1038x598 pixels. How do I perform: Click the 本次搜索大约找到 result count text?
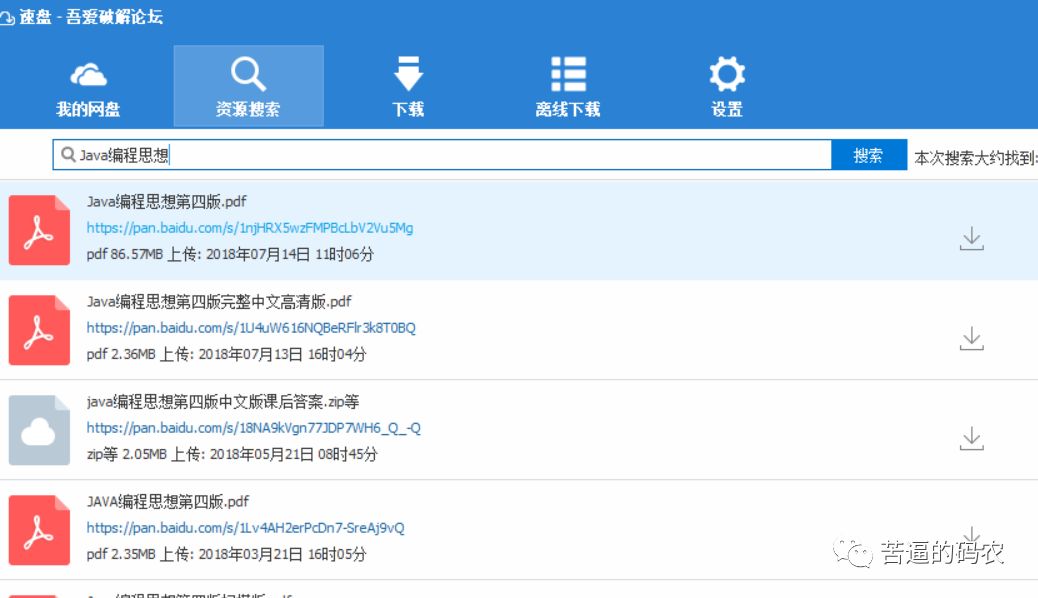click(976, 158)
